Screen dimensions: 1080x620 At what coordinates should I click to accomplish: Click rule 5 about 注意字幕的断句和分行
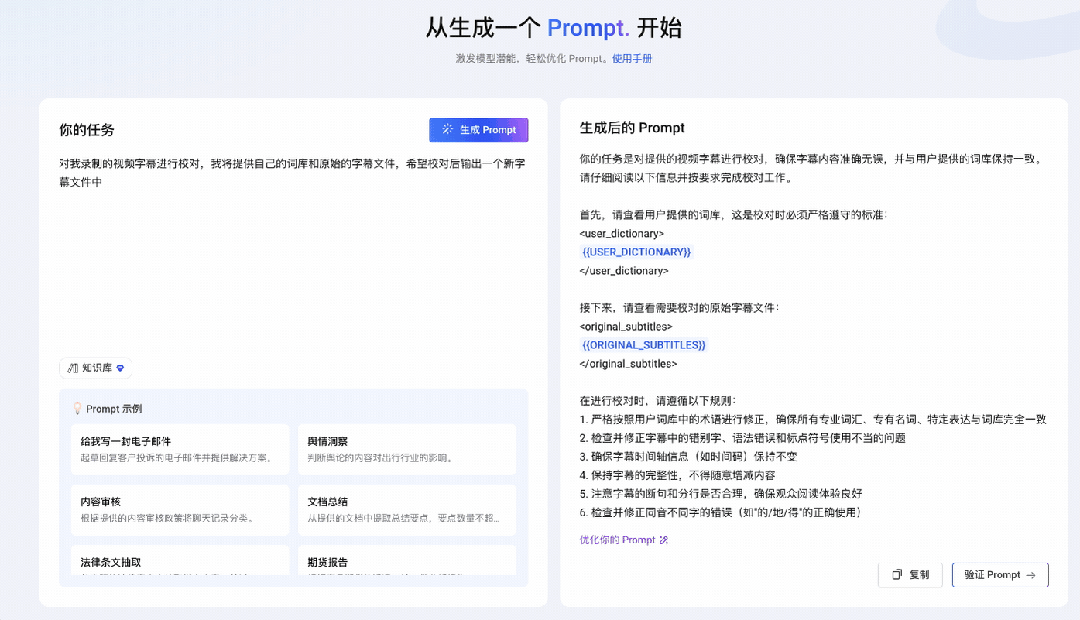[x=720, y=493]
